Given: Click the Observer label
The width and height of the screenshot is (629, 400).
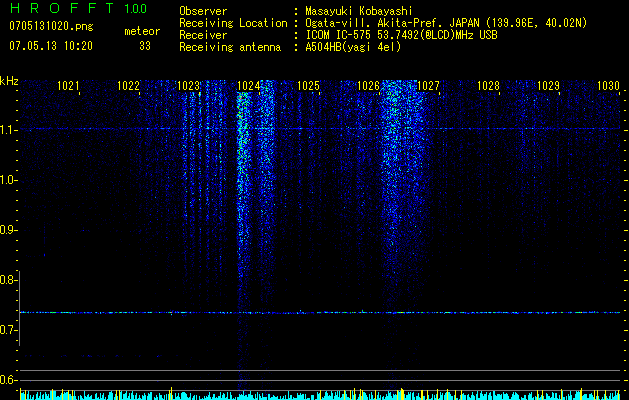Looking at the screenshot, I should coord(203,11).
